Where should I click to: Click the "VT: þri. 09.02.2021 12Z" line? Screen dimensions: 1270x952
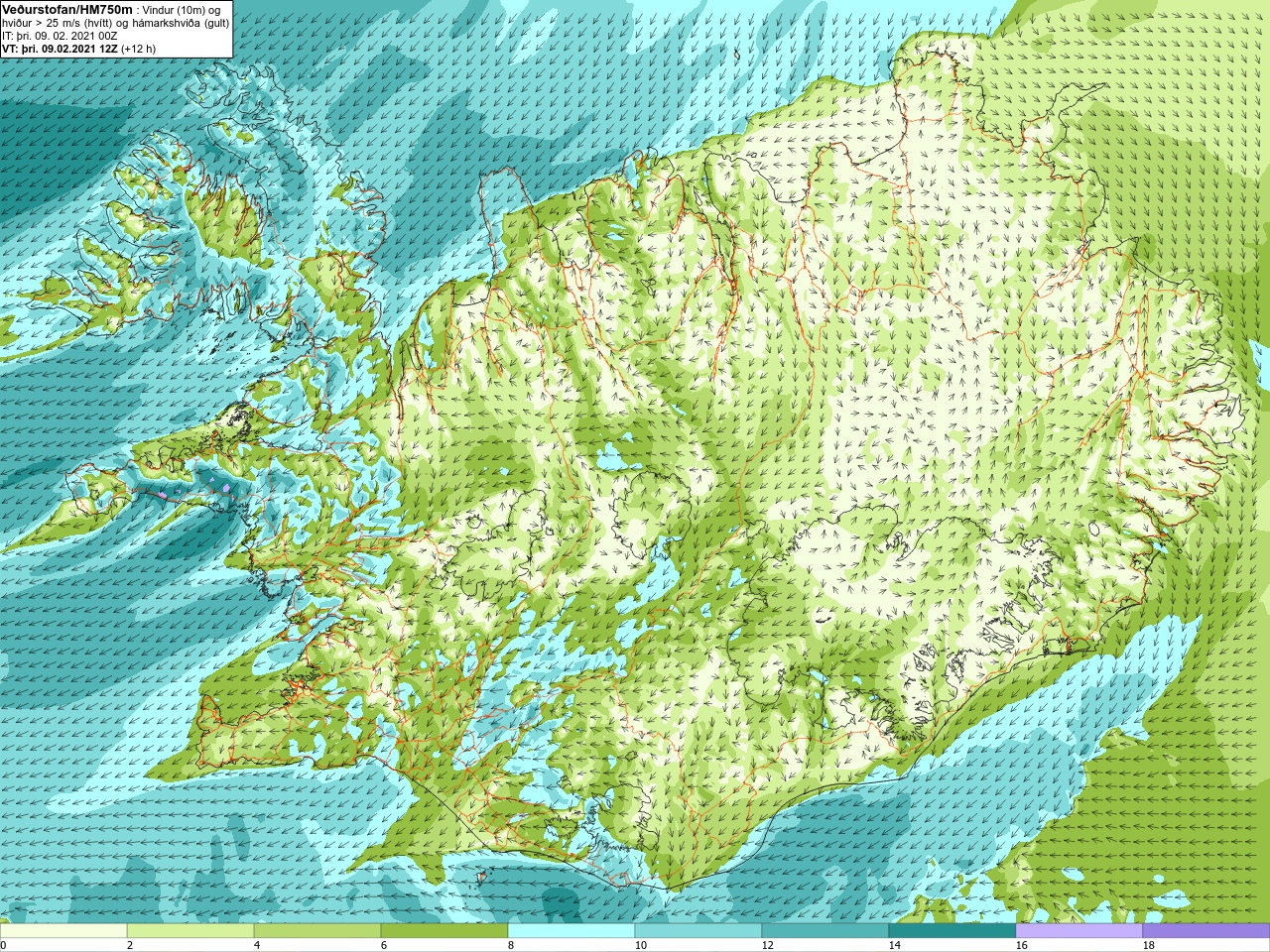(x=78, y=49)
